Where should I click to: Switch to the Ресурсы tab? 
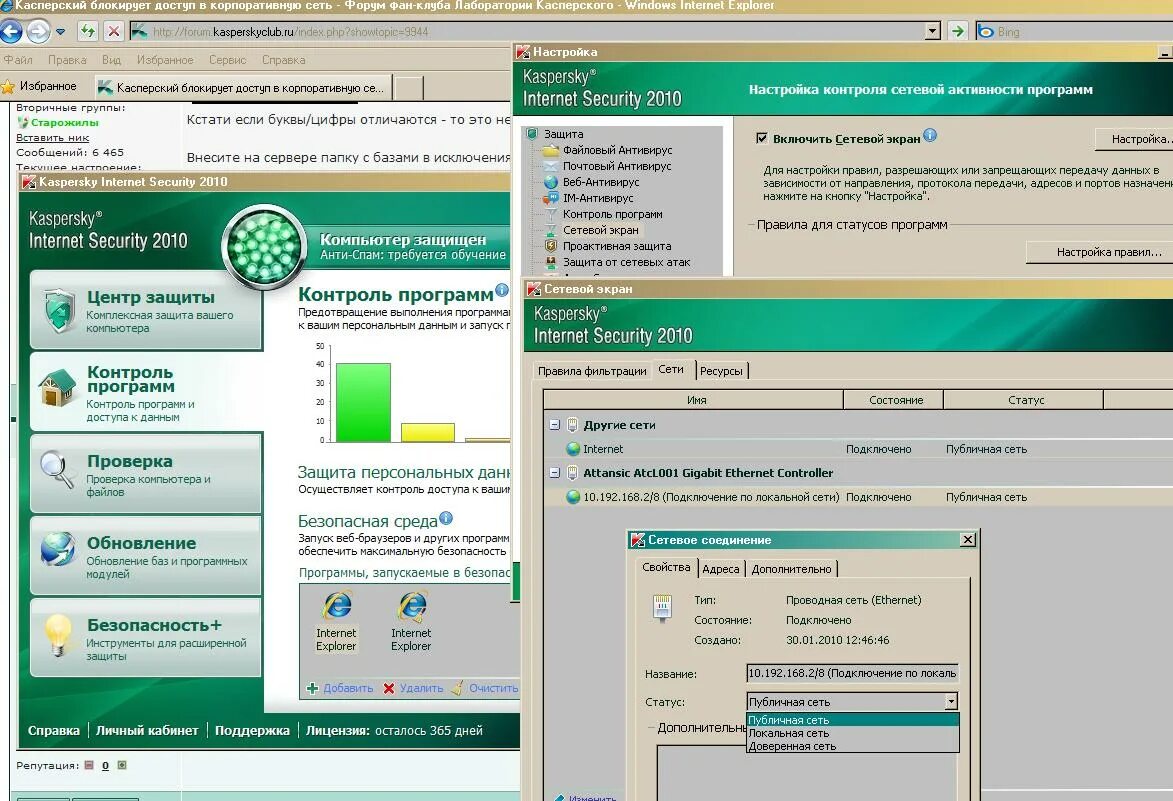[x=721, y=371]
